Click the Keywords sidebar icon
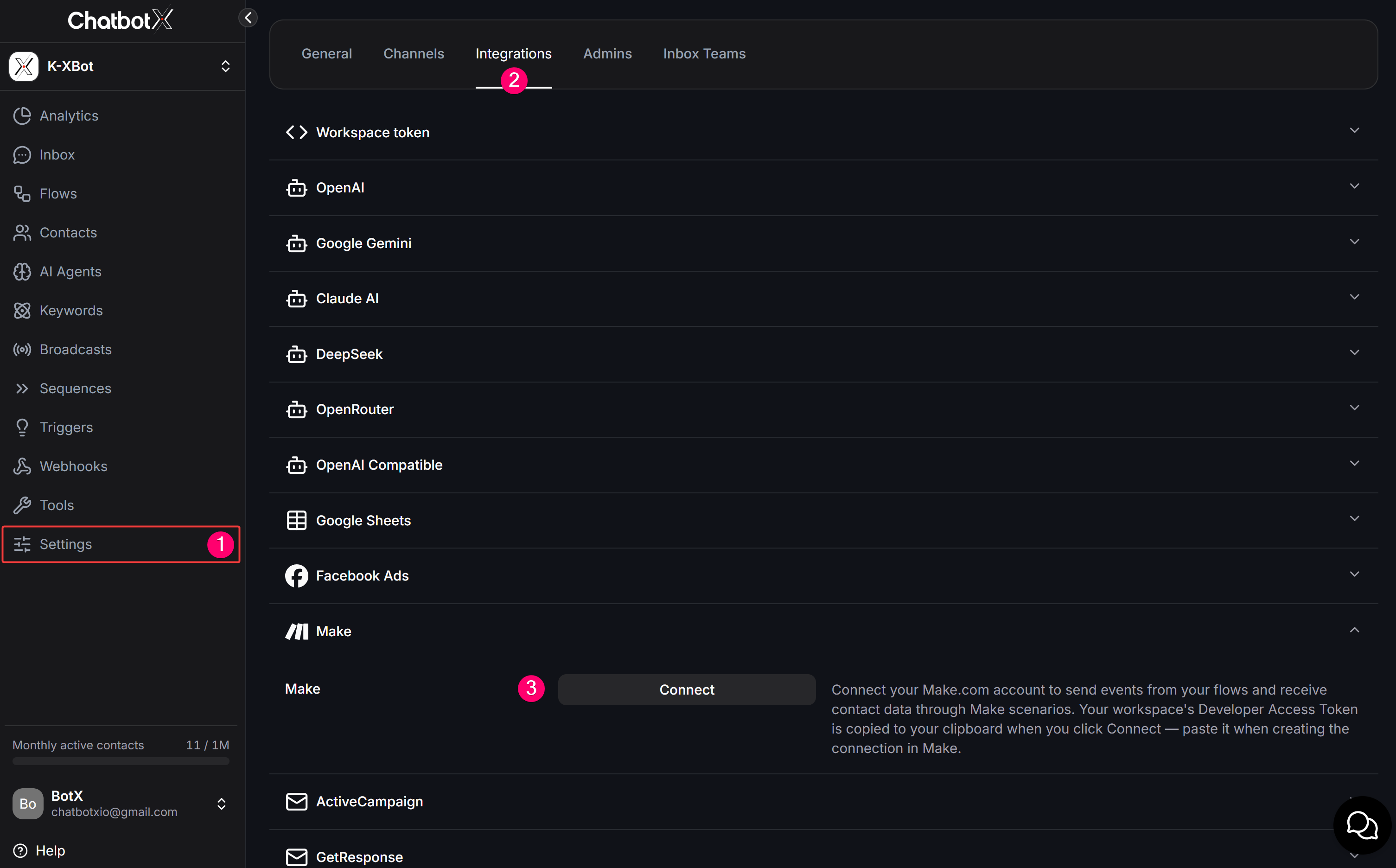 [22, 311]
